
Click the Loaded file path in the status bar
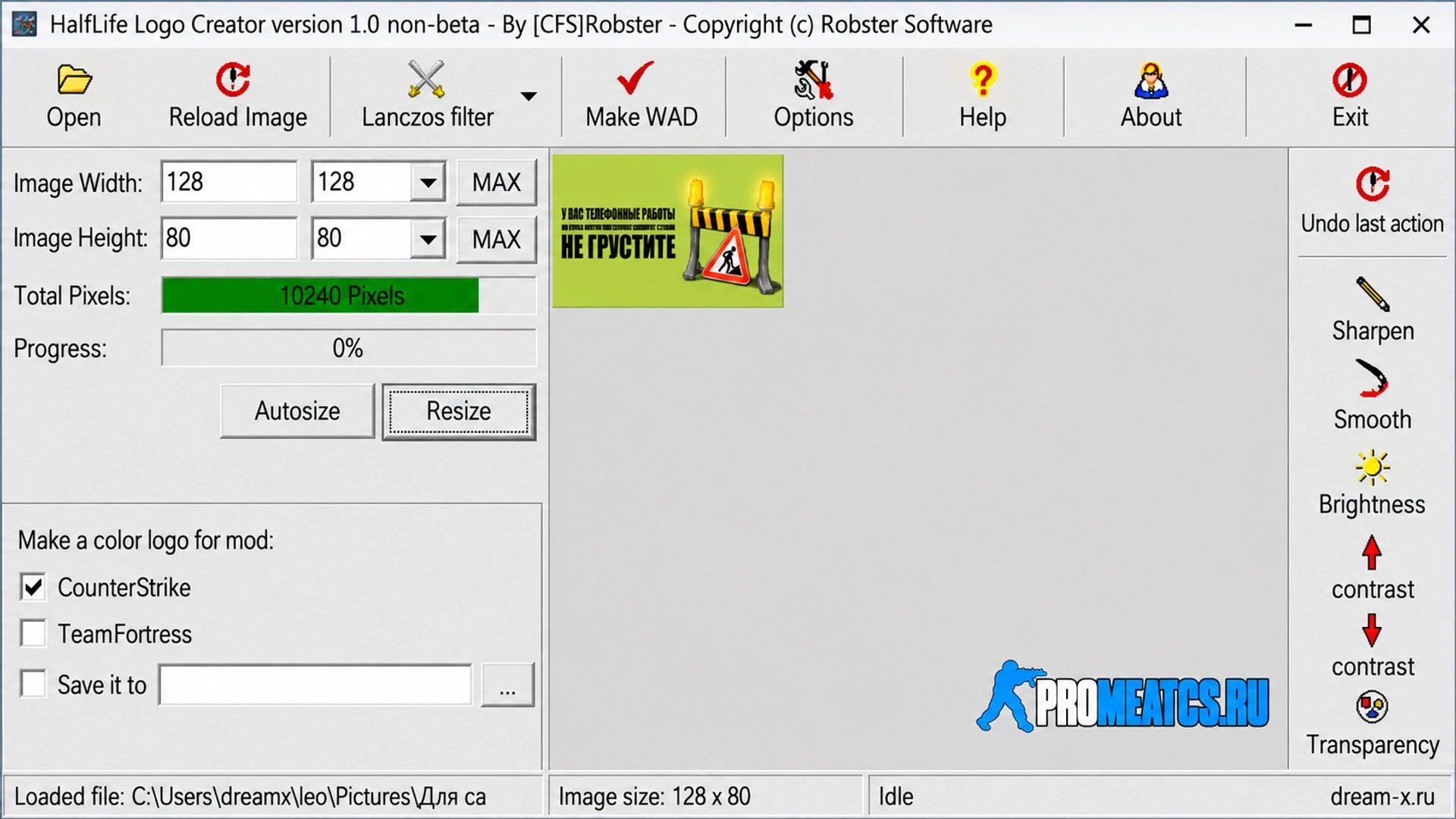point(250,796)
